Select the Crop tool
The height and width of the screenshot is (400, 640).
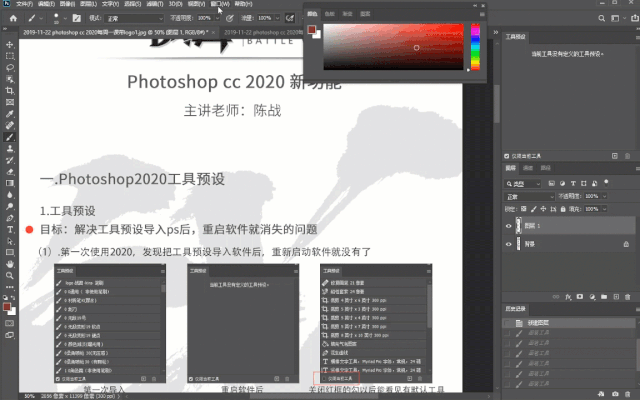pyautogui.click(x=10, y=91)
